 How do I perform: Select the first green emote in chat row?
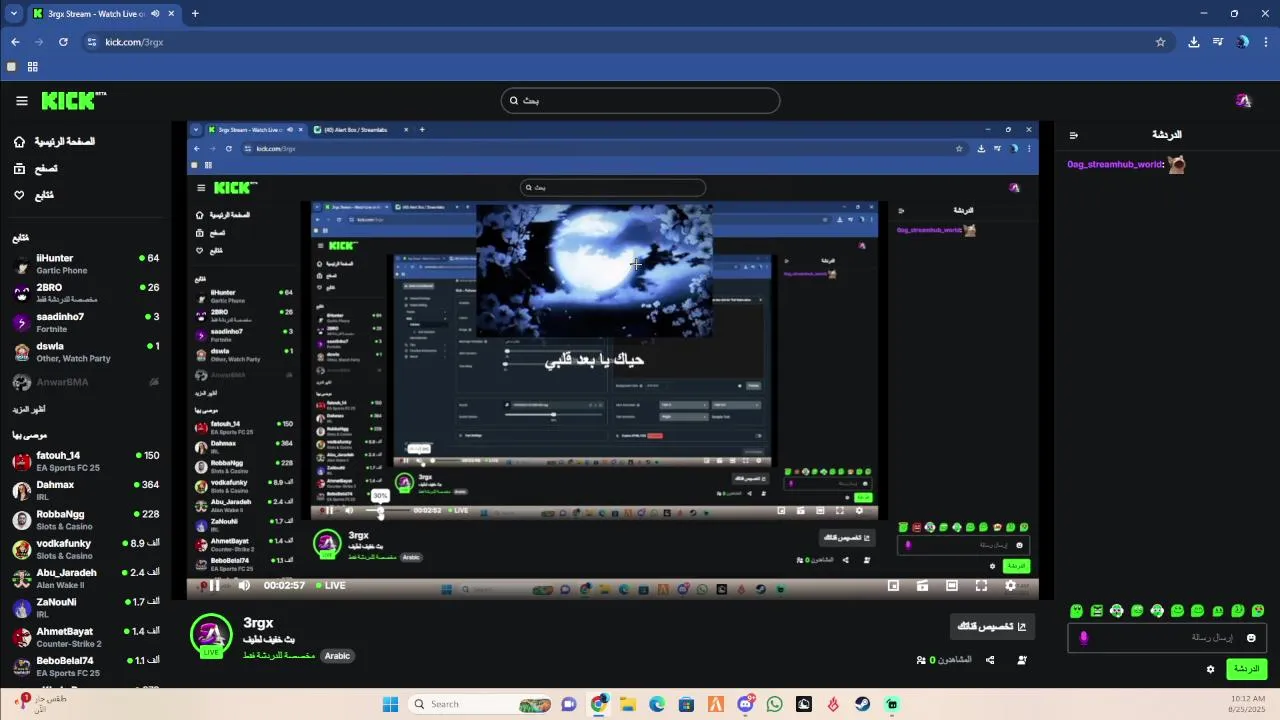tap(1076, 611)
